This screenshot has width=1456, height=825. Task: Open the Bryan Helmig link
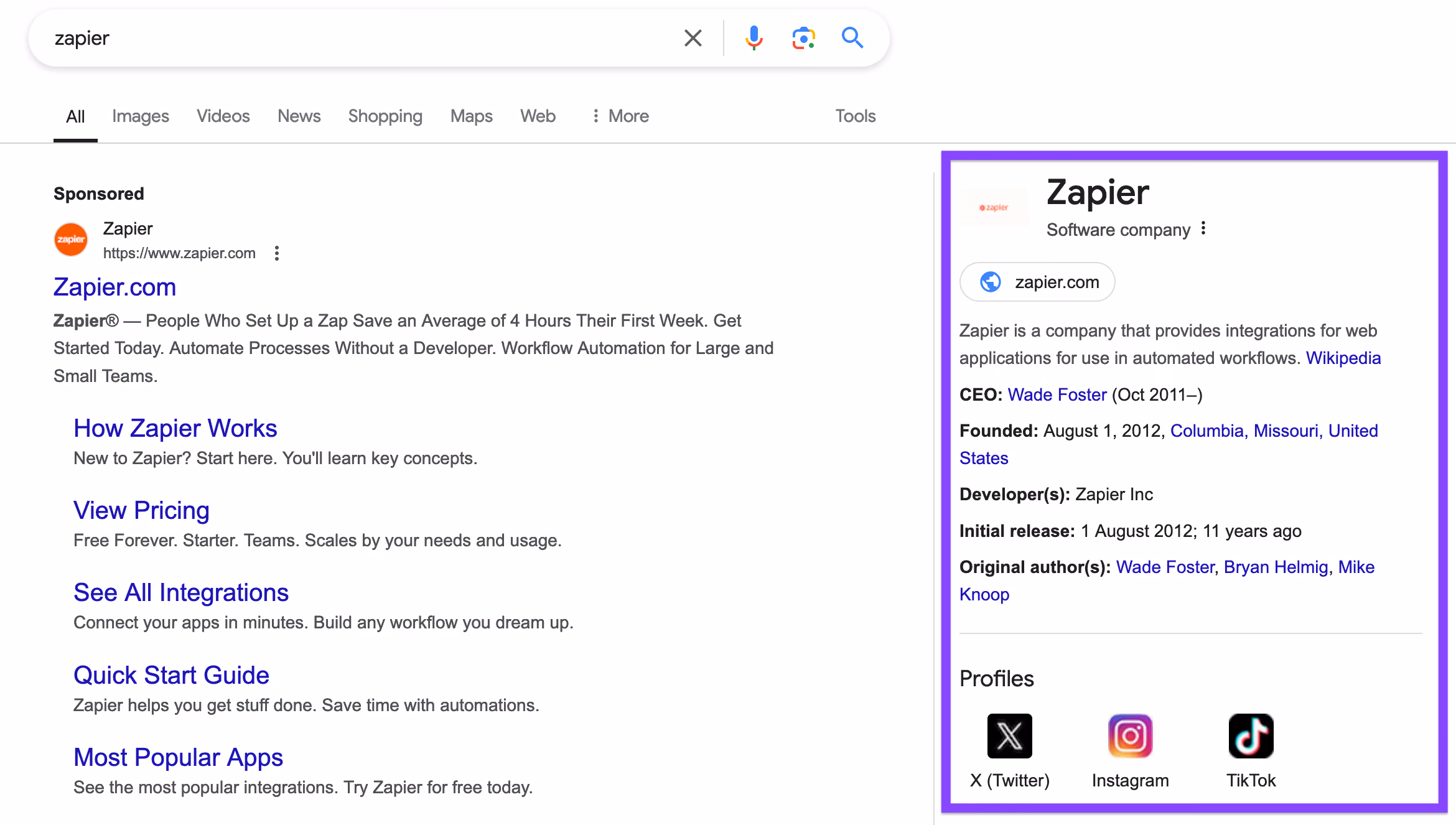(1276, 567)
